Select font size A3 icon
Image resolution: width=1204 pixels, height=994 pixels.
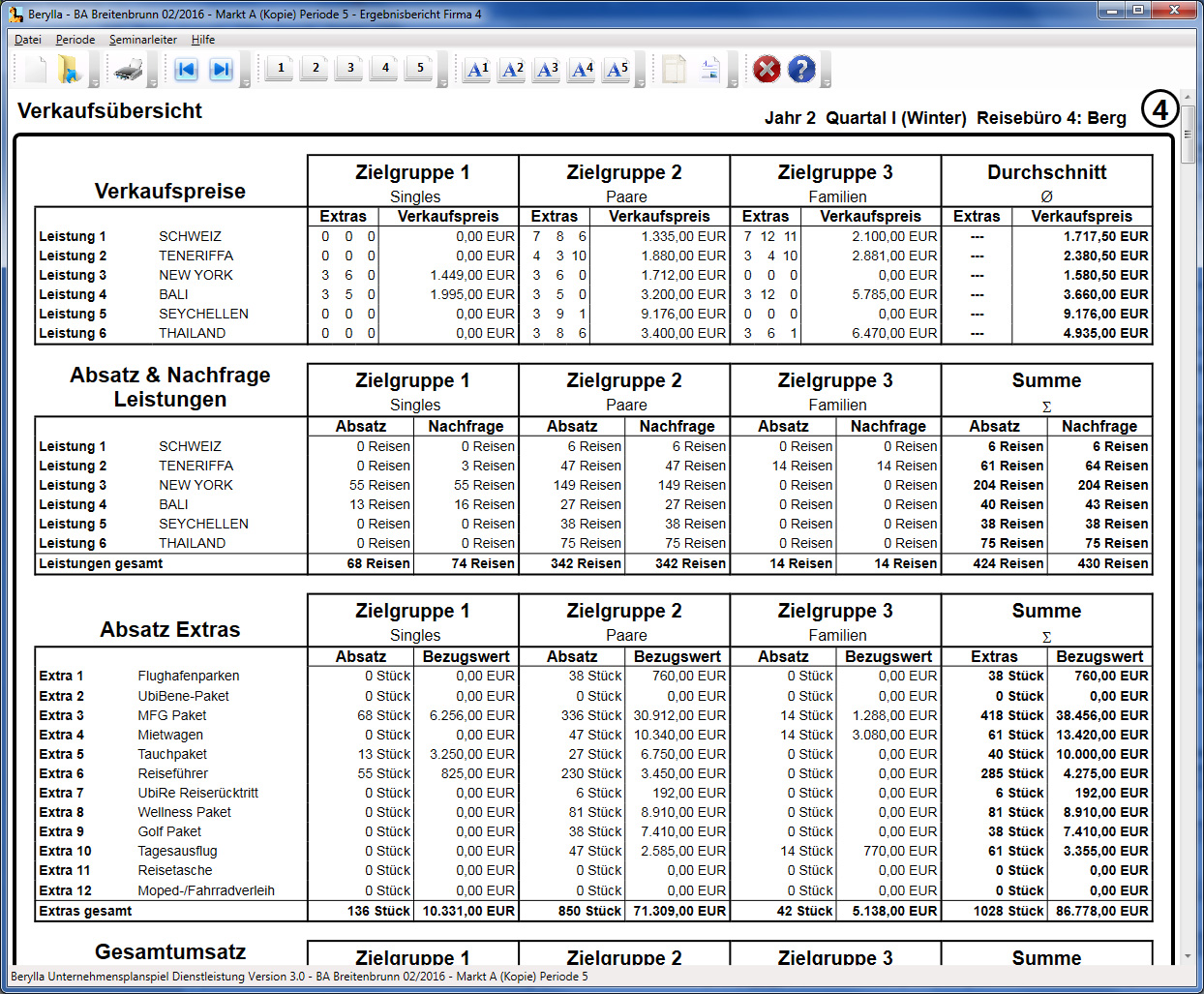click(x=547, y=69)
